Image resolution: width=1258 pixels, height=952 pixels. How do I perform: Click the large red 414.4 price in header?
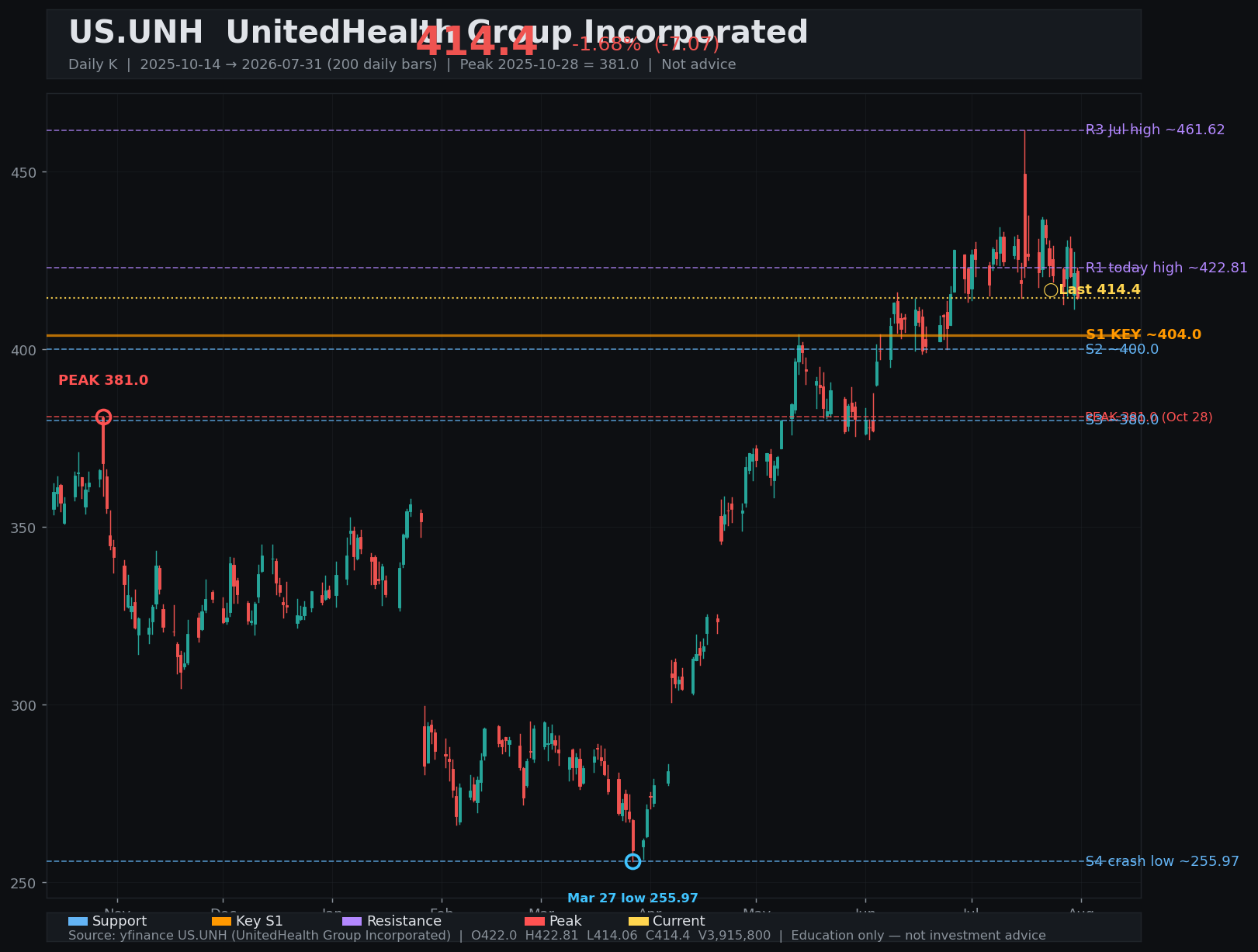tap(477, 43)
